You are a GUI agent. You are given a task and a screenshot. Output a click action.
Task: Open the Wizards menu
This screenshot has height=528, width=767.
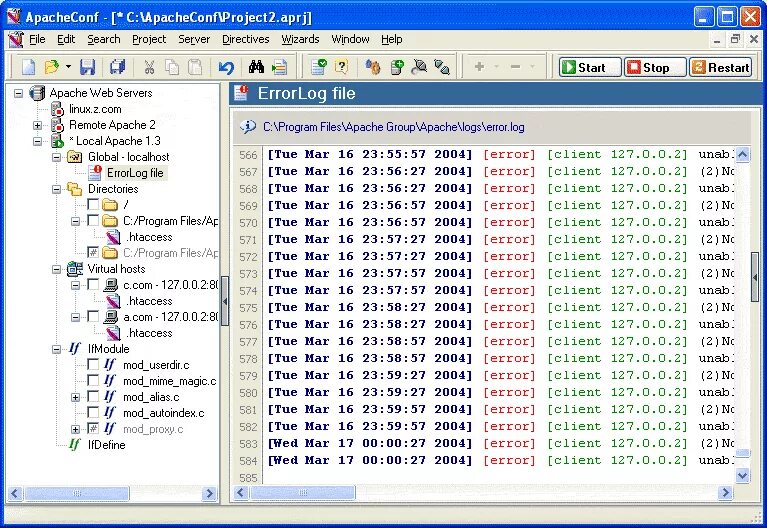coord(300,39)
